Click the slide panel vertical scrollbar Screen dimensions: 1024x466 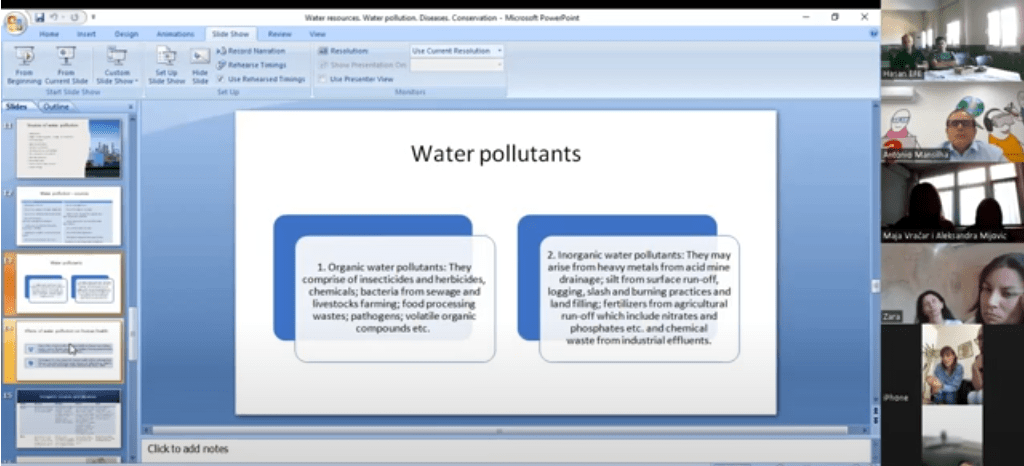pyautogui.click(x=133, y=330)
